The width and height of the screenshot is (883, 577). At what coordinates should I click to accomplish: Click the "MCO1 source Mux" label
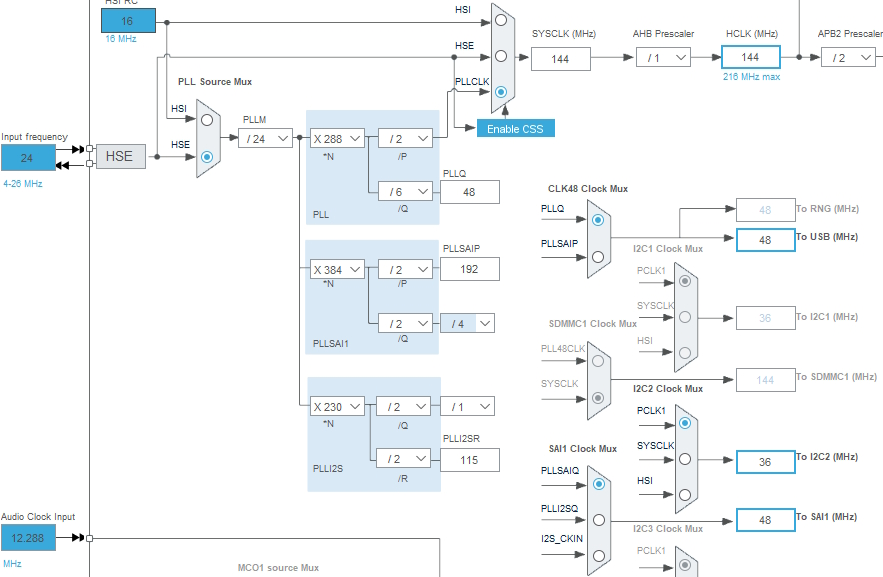pos(278,567)
